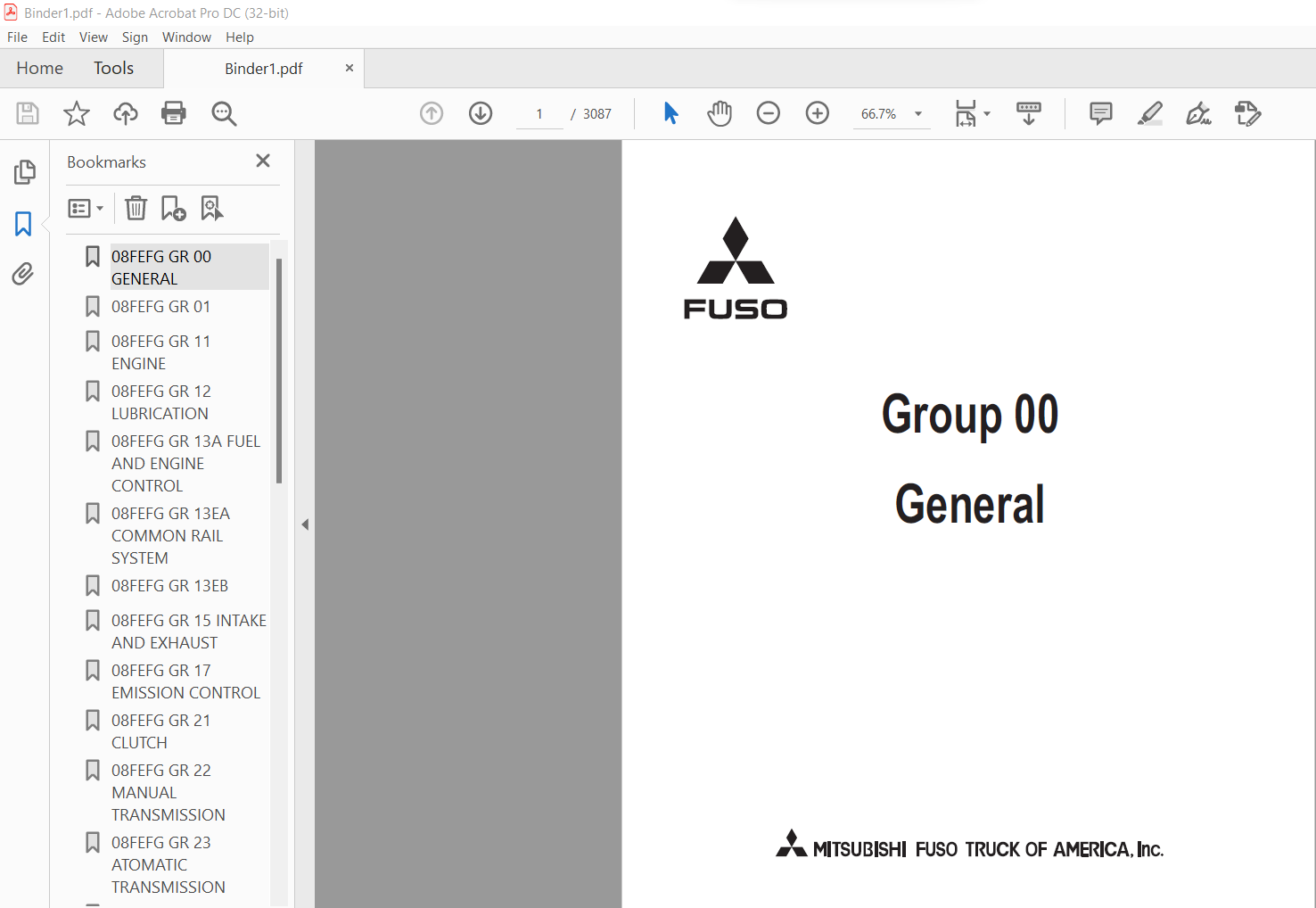The width and height of the screenshot is (1316, 908).
Task: Click the scrolling read mode icon
Action: pyautogui.click(x=1029, y=113)
